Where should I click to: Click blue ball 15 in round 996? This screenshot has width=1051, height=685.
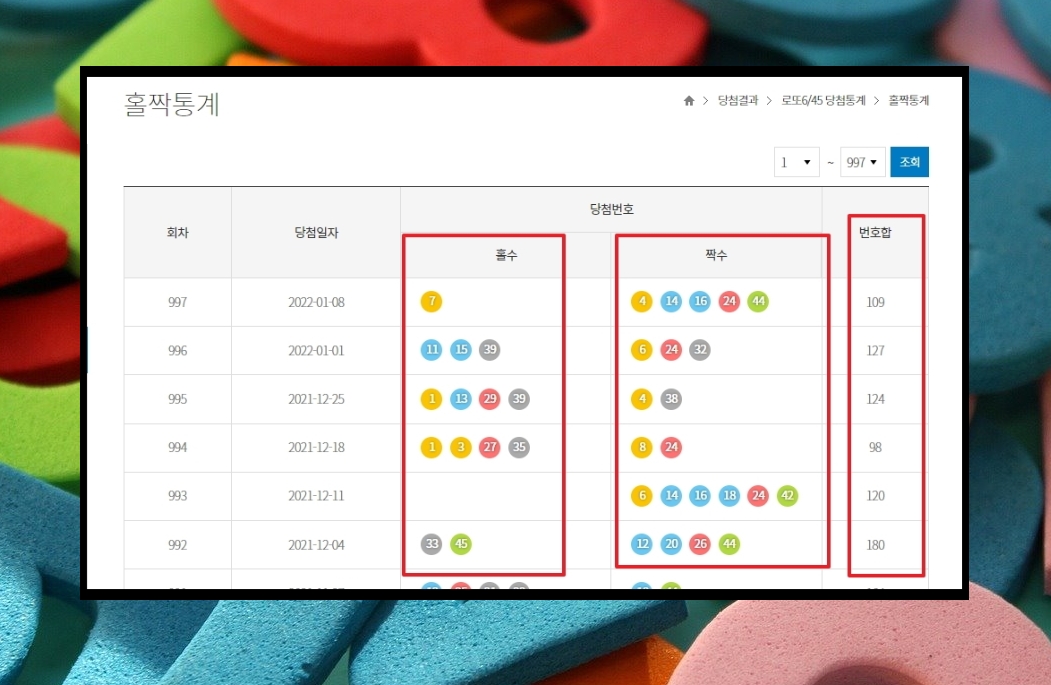[x=461, y=350]
